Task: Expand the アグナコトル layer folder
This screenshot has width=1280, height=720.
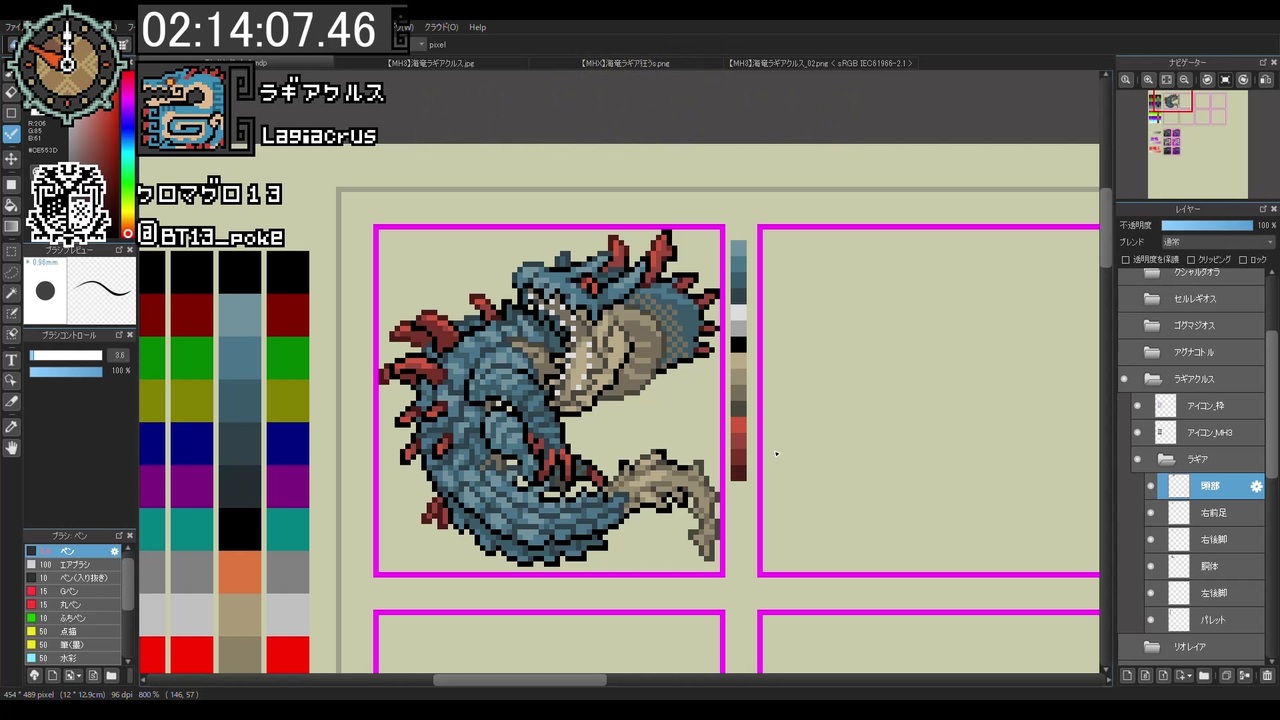Action: pos(1152,352)
